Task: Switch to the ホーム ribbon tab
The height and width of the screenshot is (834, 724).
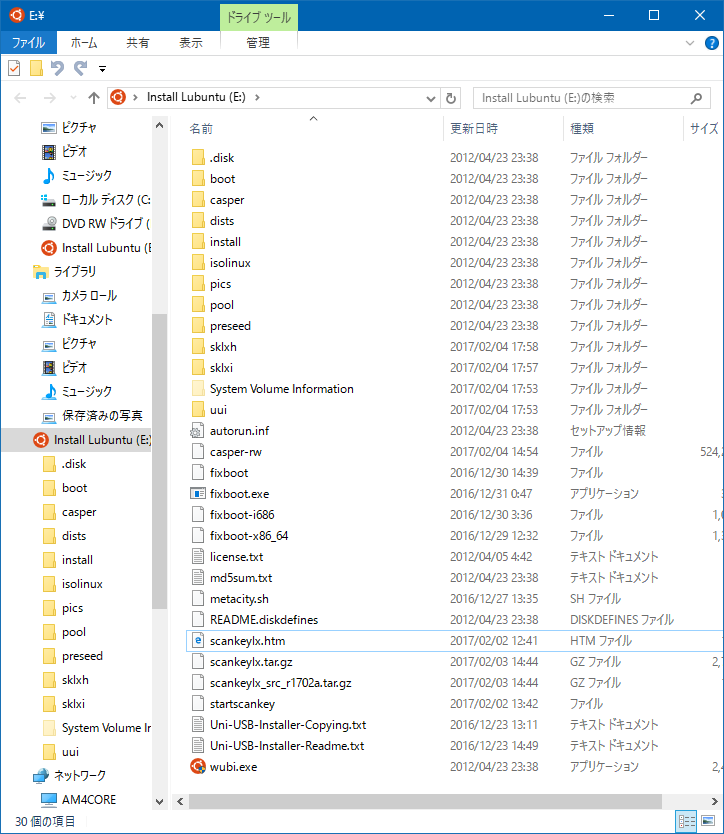Action: pyautogui.click(x=84, y=43)
